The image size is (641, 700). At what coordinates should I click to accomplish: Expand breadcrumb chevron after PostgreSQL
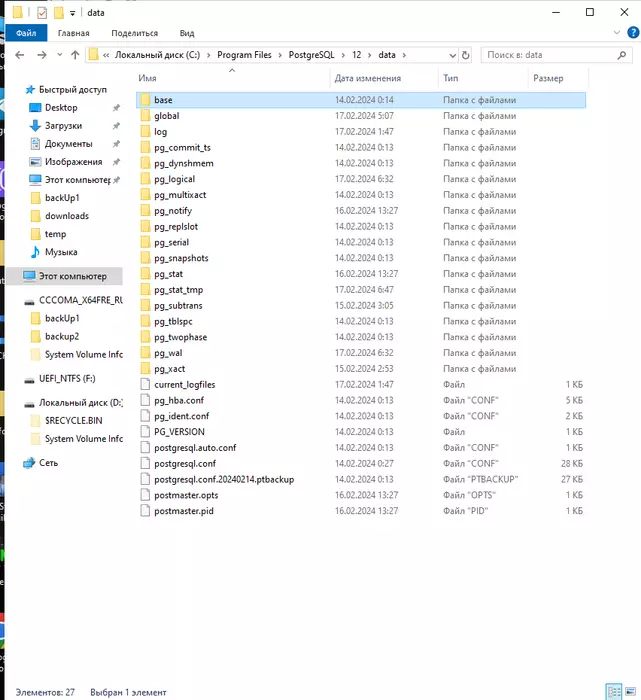pyautogui.click(x=343, y=55)
